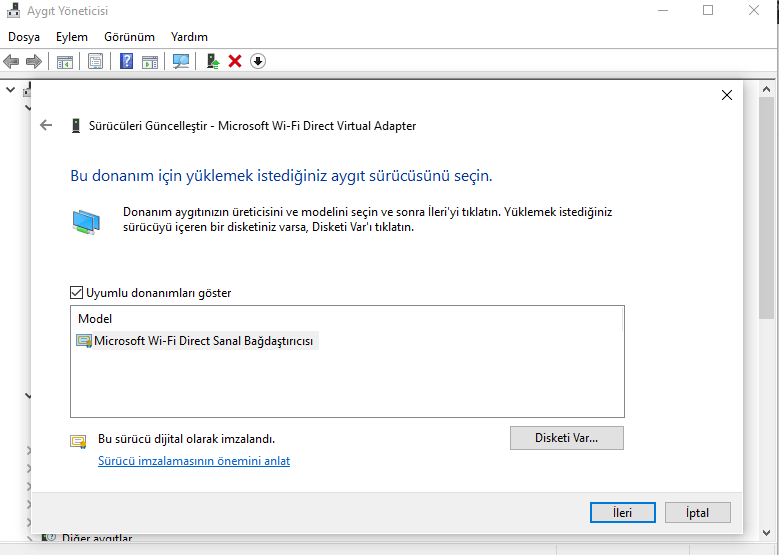Click the disable device down-arrow icon
Screen dimensions: 779x555
point(258,62)
